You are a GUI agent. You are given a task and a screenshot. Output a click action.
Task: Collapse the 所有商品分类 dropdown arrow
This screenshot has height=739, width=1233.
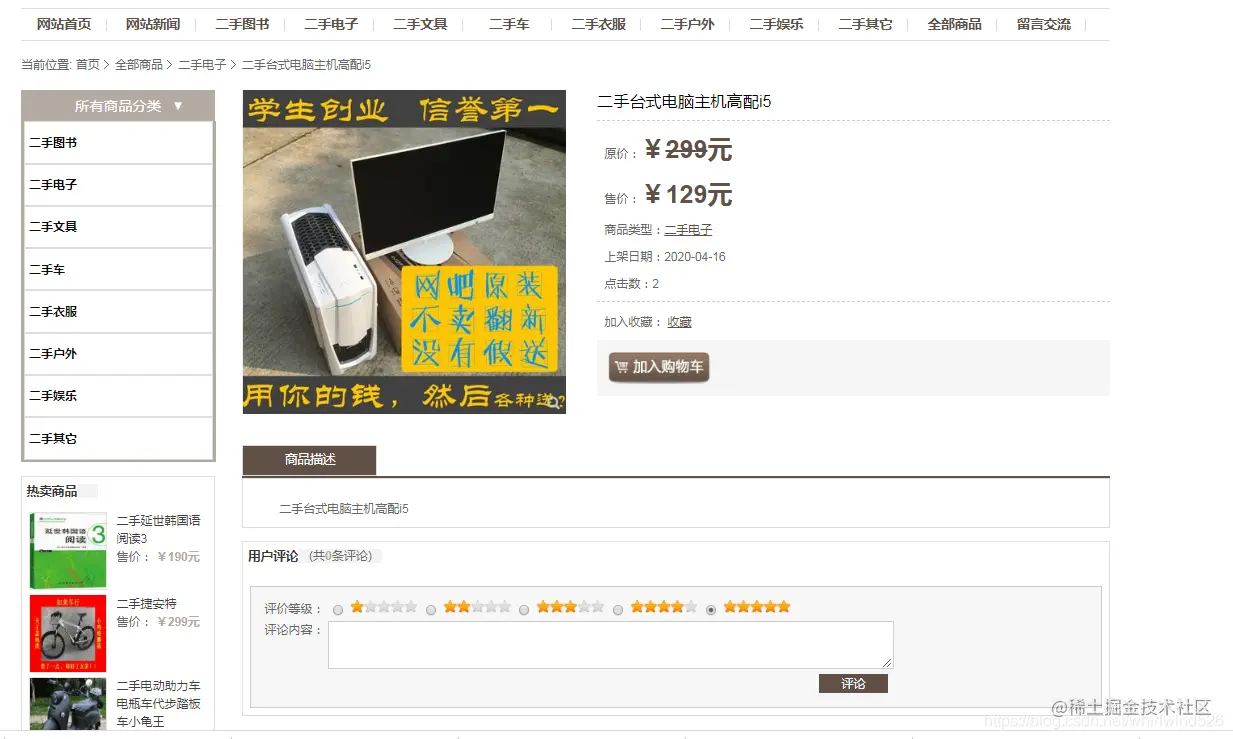[178, 105]
